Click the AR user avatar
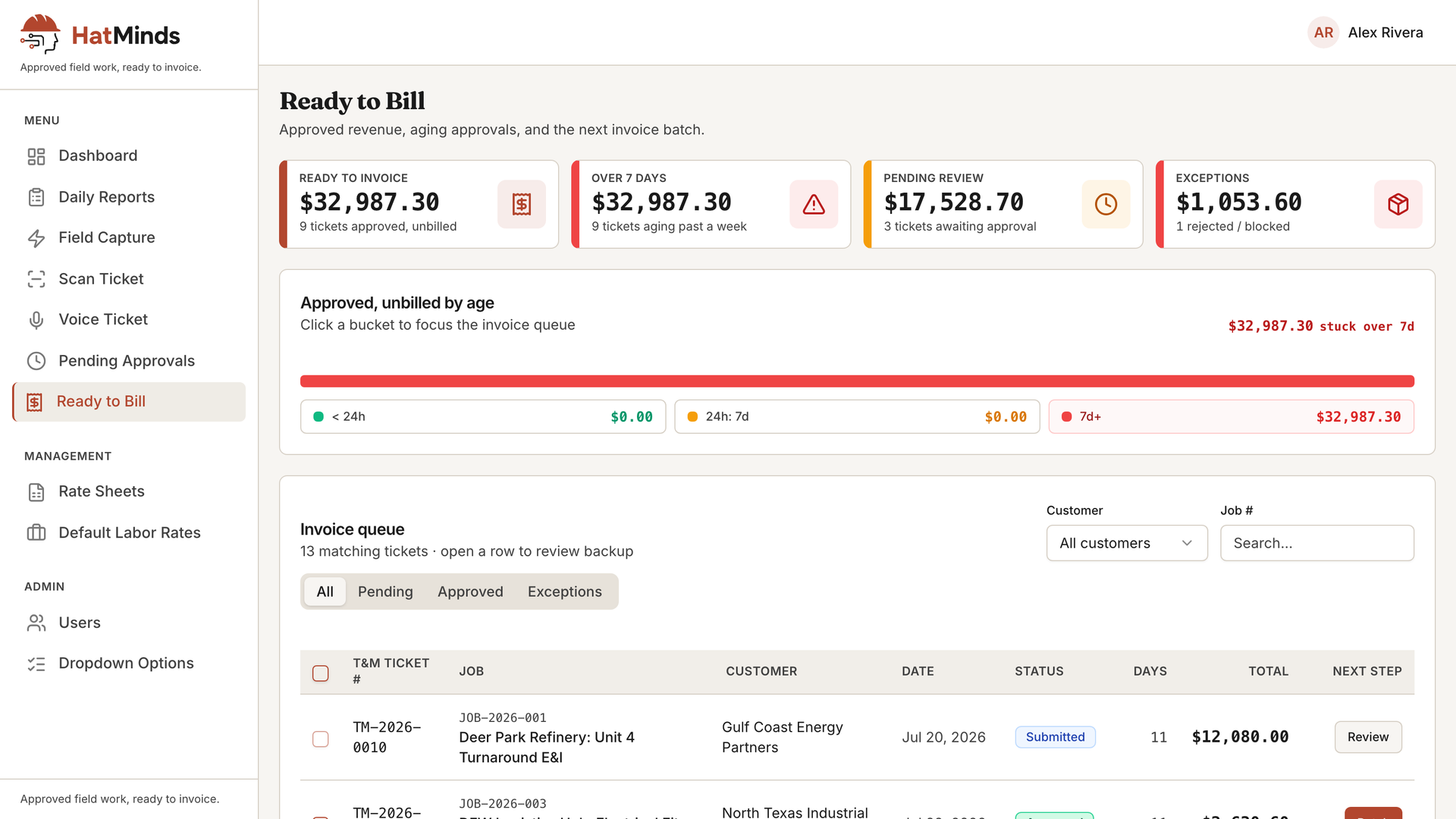This screenshot has width=1456, height=819. pyautogui.click(x=1323, y=33)
